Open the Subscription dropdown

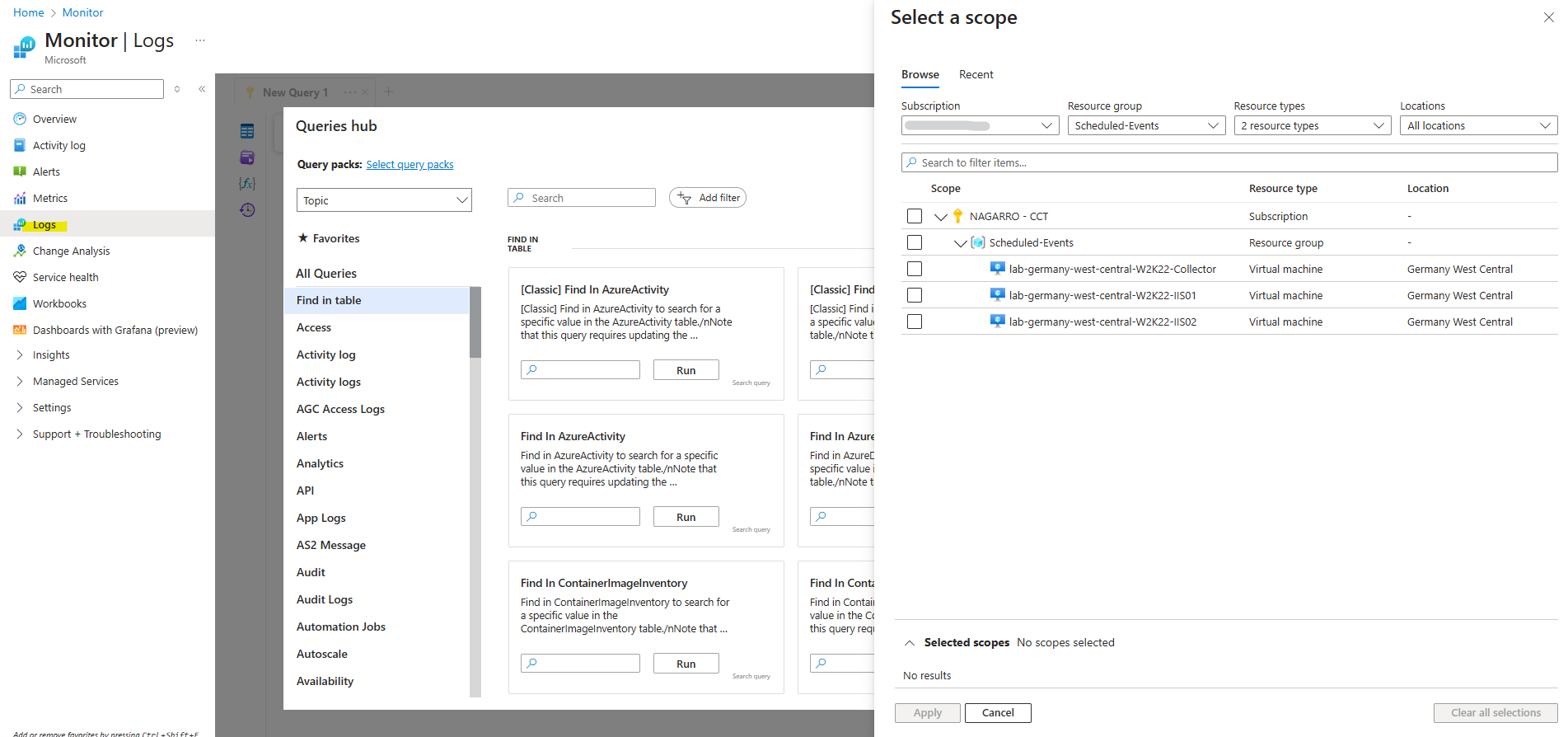click(981, 125)
